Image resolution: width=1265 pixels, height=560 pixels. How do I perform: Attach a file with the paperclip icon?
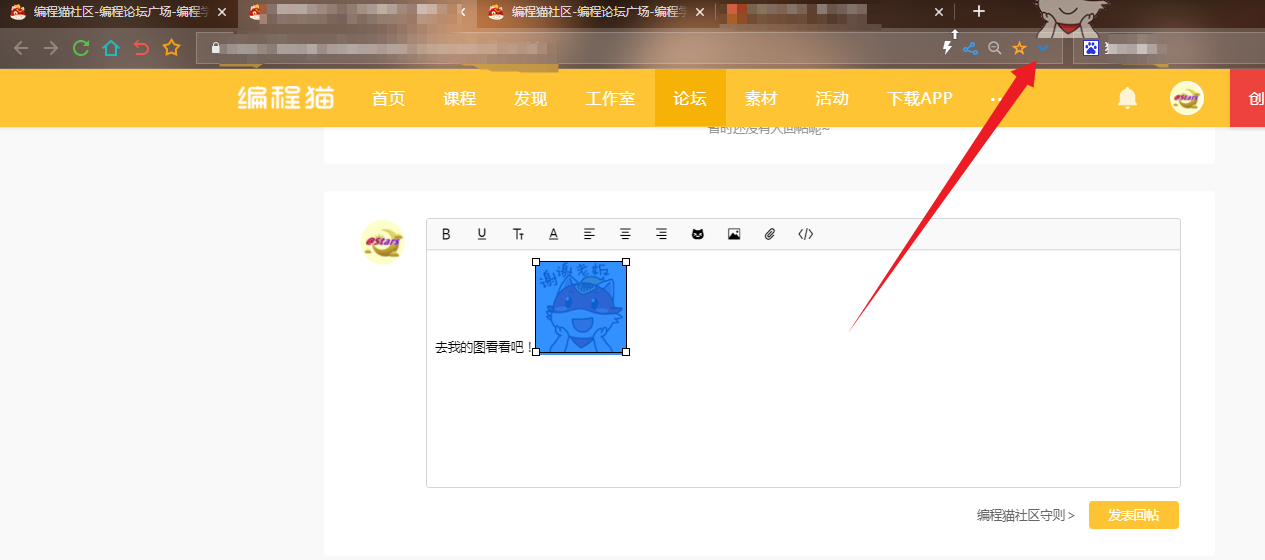pos(770,234)
